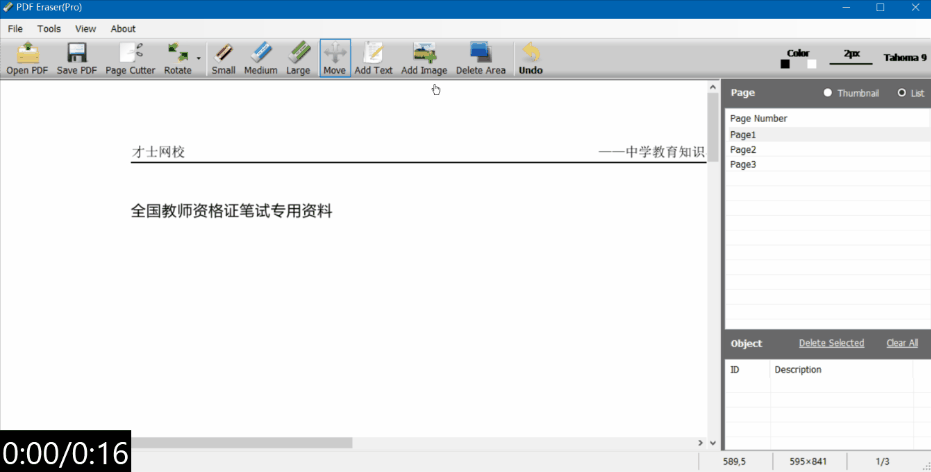Select the Add Text tool
Screen dimensions: 931x472
tap(373, 58)
